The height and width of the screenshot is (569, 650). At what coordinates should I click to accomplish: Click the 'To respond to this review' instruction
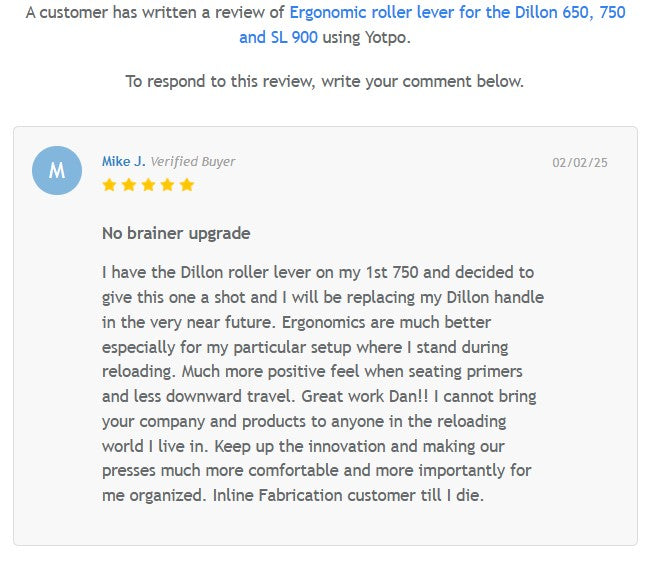click(x=324, y=81)
